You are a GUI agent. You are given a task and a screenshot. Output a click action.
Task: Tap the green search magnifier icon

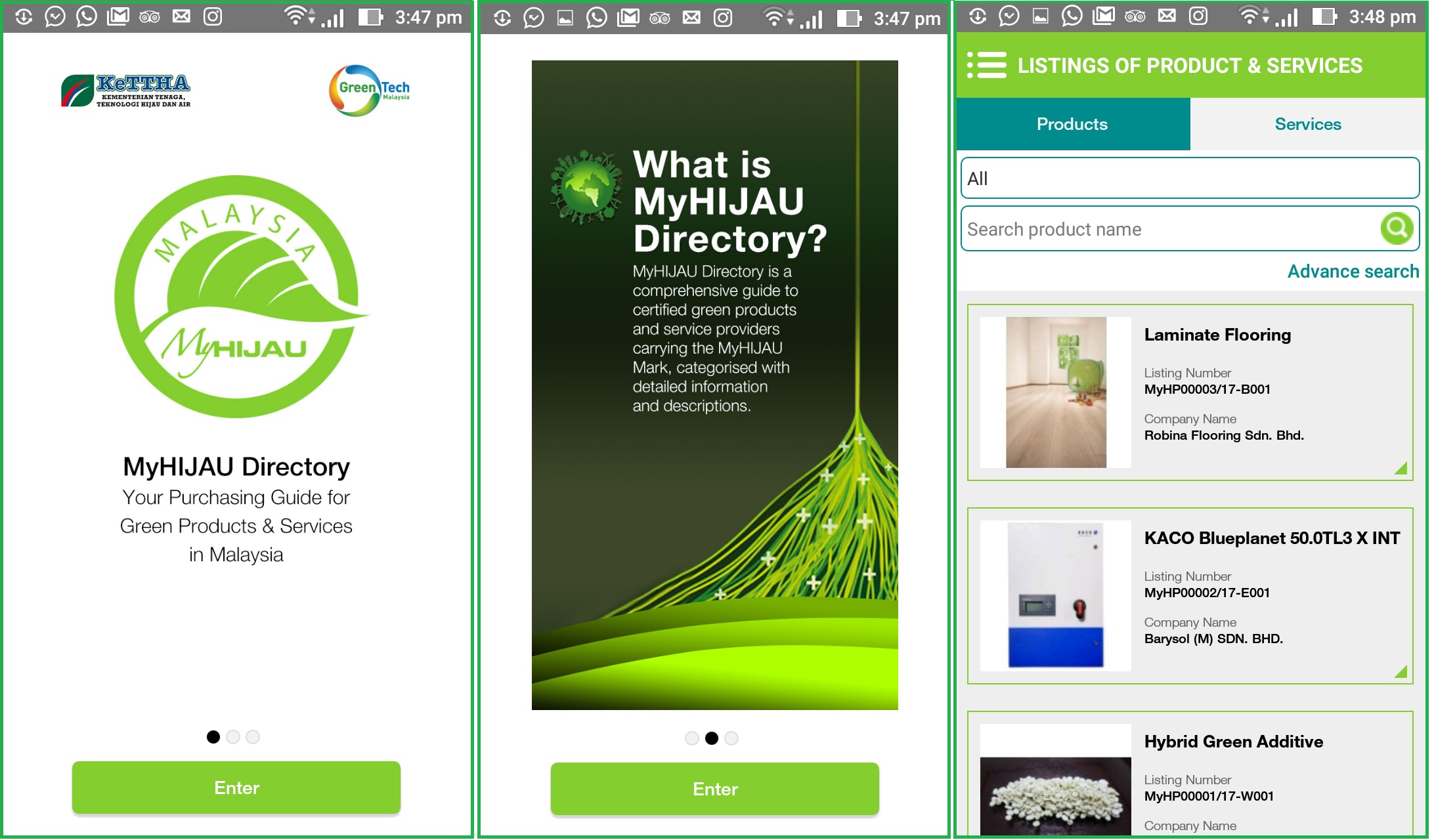click(x=1397, y=229)
